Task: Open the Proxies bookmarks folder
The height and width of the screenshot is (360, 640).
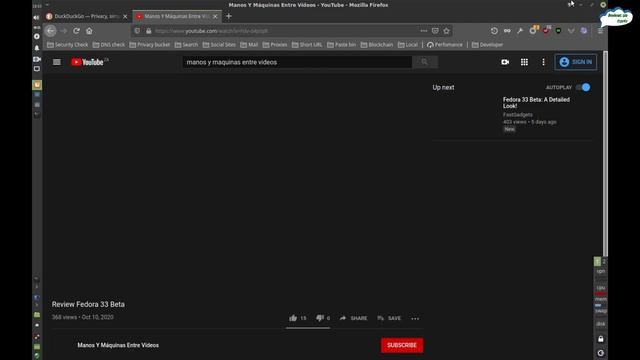Action: pyautogui.click(x=275, y=45)
